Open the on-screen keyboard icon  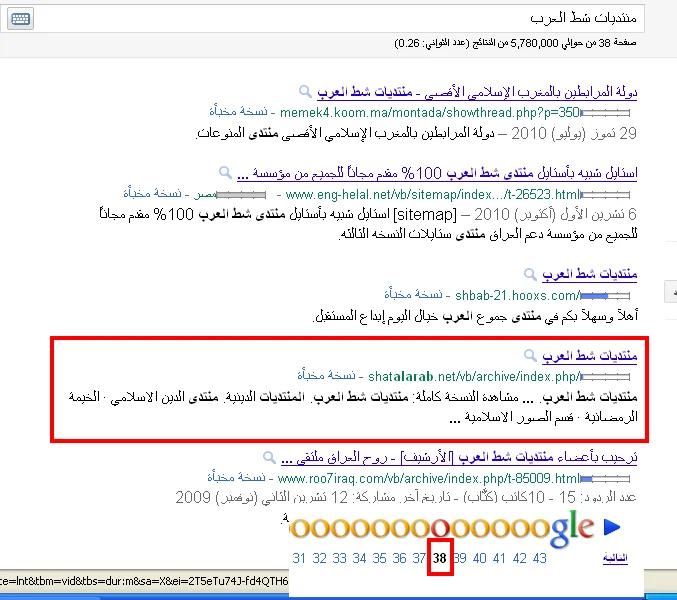20,19
